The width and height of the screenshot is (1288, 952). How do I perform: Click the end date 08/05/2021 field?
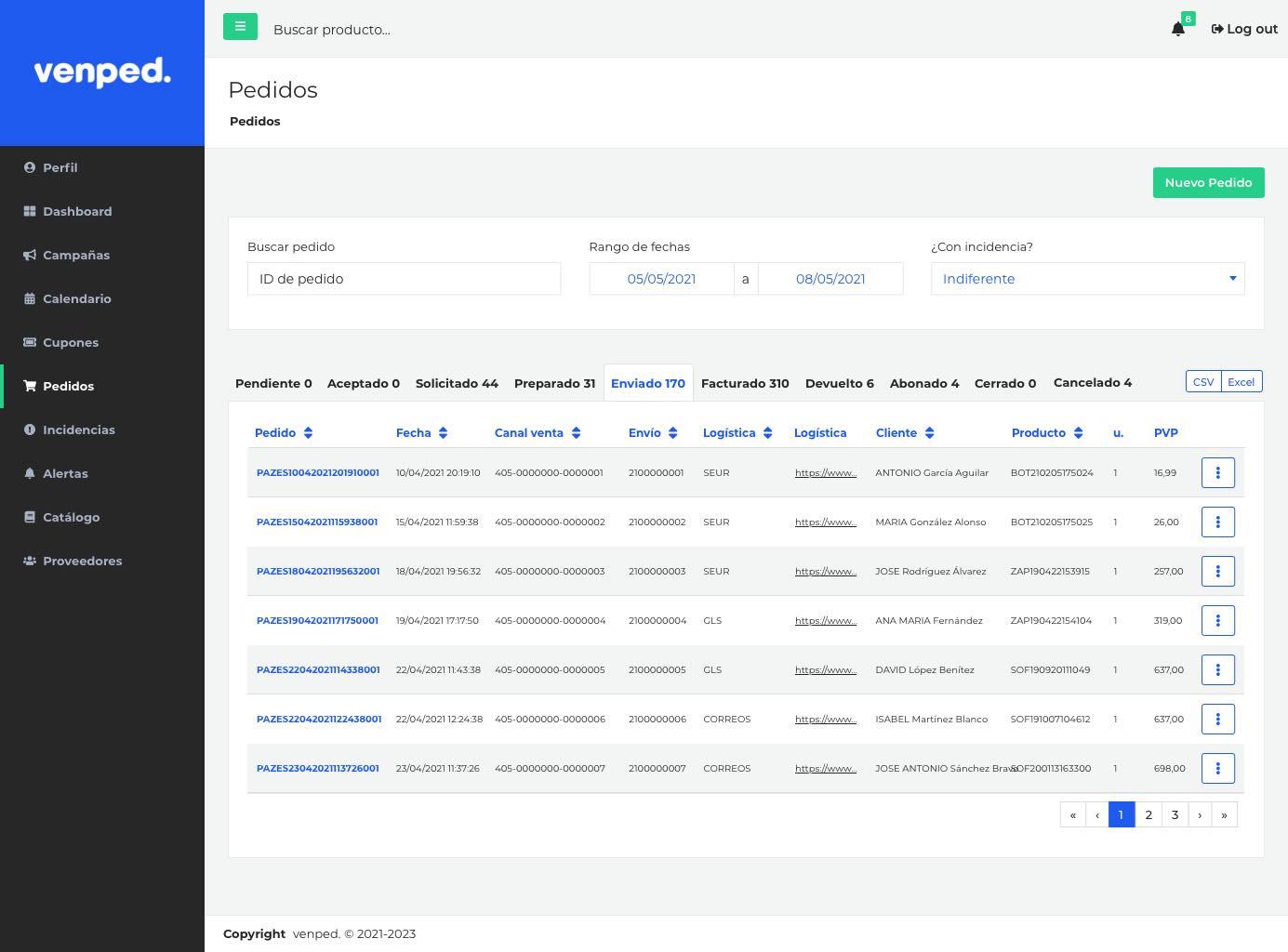pyautogui.click(x=830, y=279)
